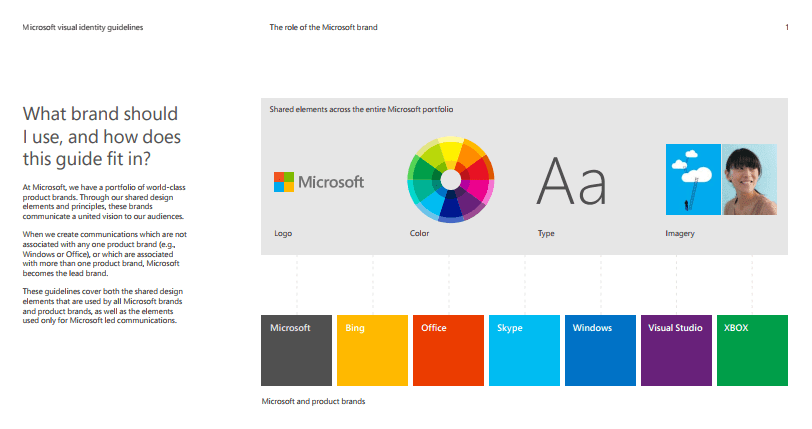The height and width of the screenshot is (429, 812).
Task: Click the paragraph starting 'At Microsoft, we have'
Action: 104,202
